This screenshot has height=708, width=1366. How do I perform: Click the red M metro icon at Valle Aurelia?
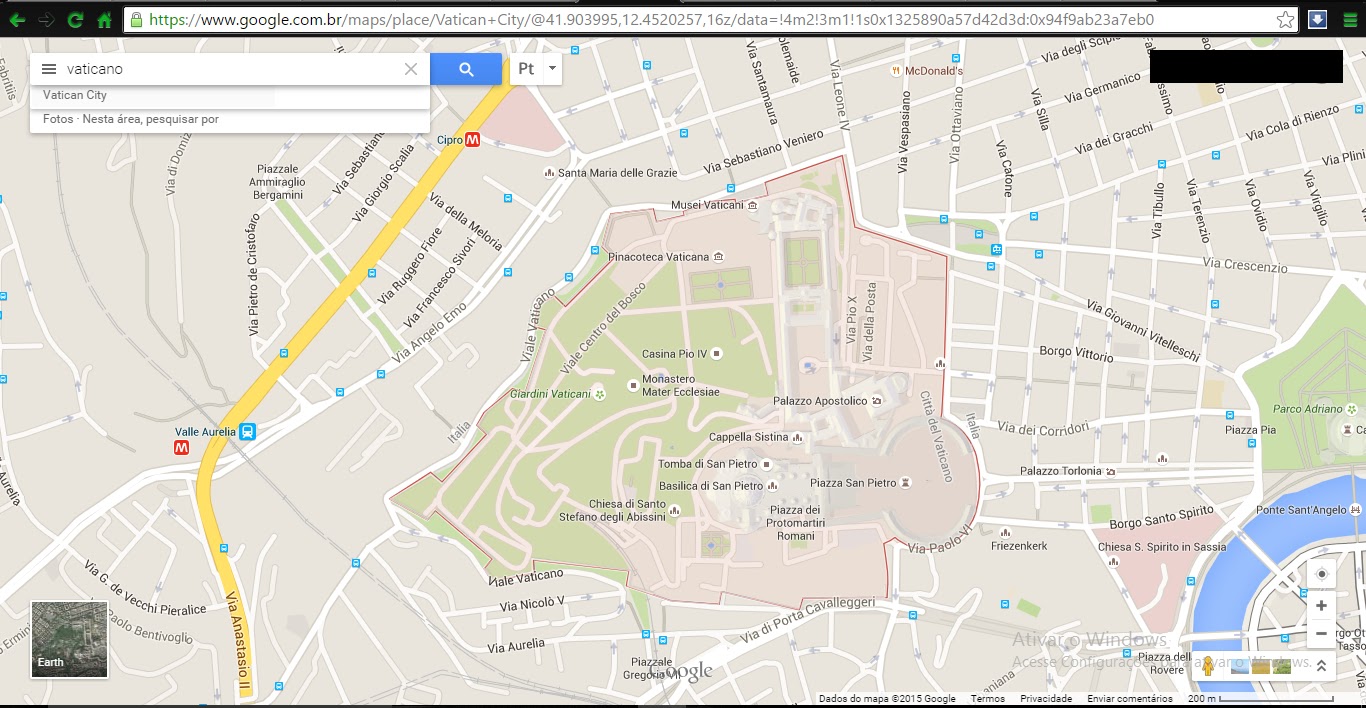click(181, 448)
